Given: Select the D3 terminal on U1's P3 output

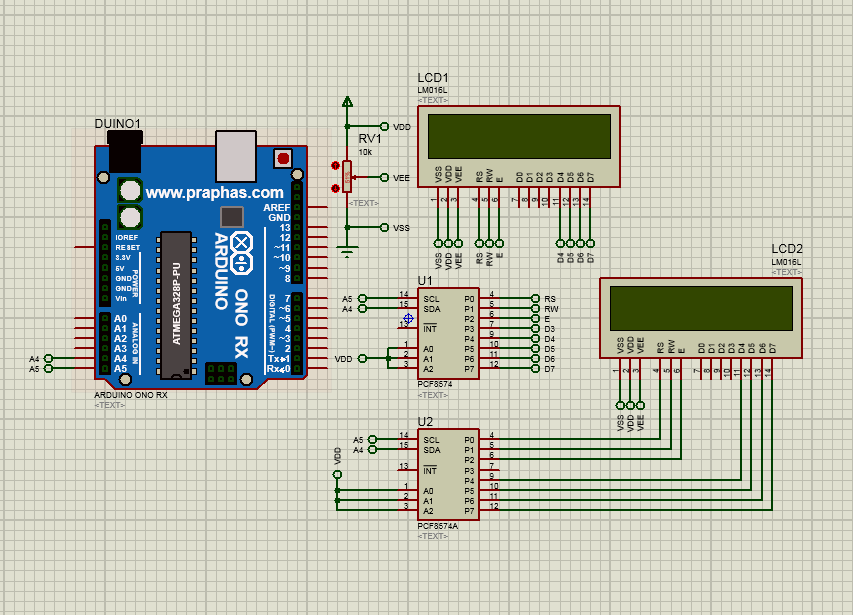Looking at the screenshot, I should click(x=535, y=328).
